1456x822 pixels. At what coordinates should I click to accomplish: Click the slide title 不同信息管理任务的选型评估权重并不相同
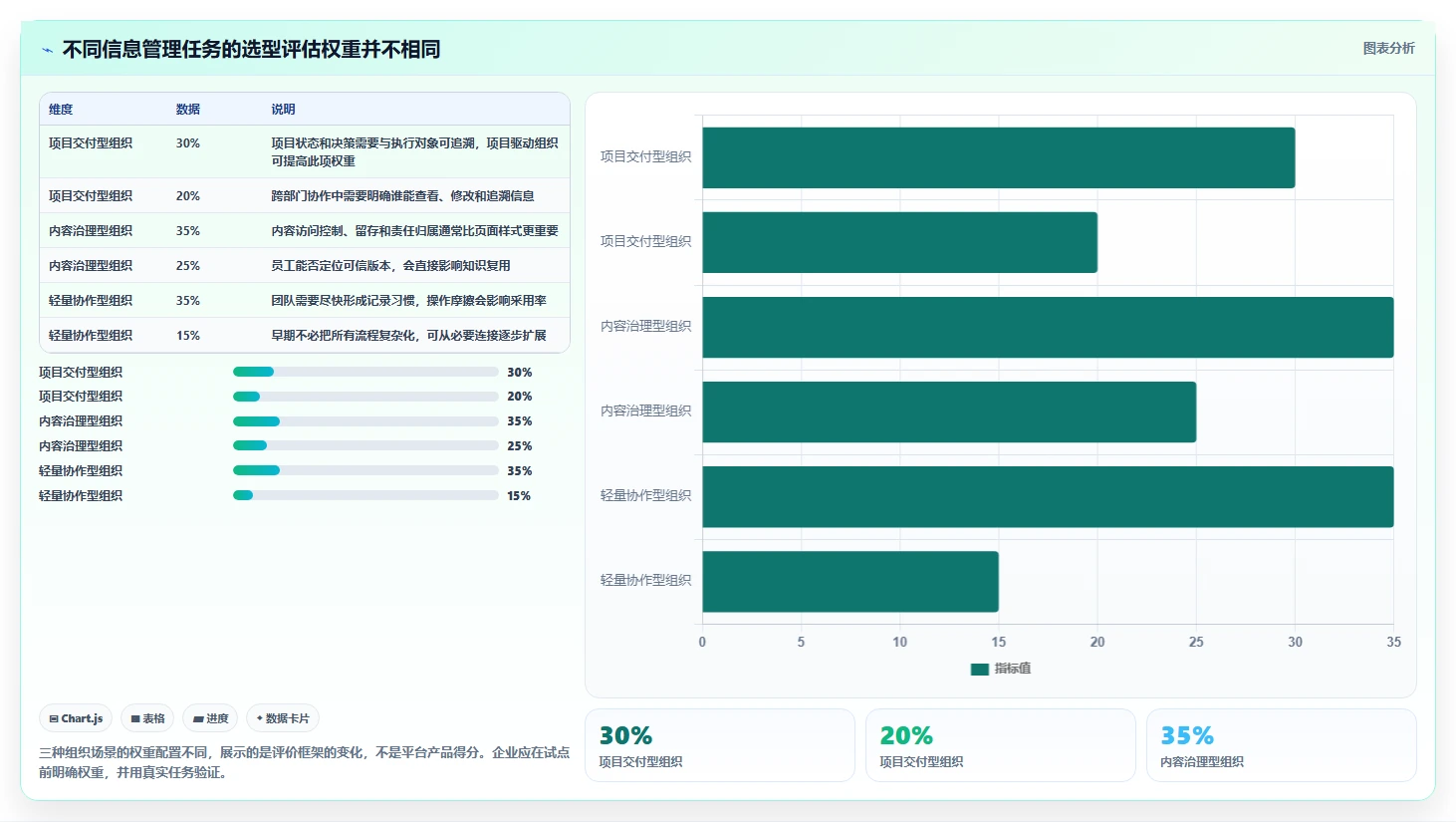pyautogui.click(x=251, y=50)
